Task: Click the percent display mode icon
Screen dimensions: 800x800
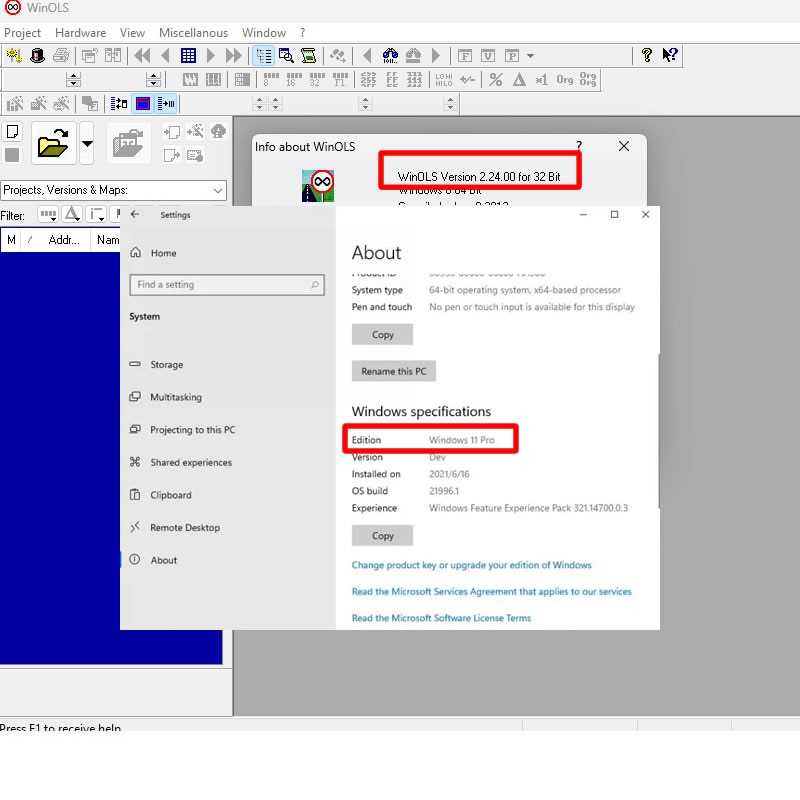Action: [x=495, y=80]
